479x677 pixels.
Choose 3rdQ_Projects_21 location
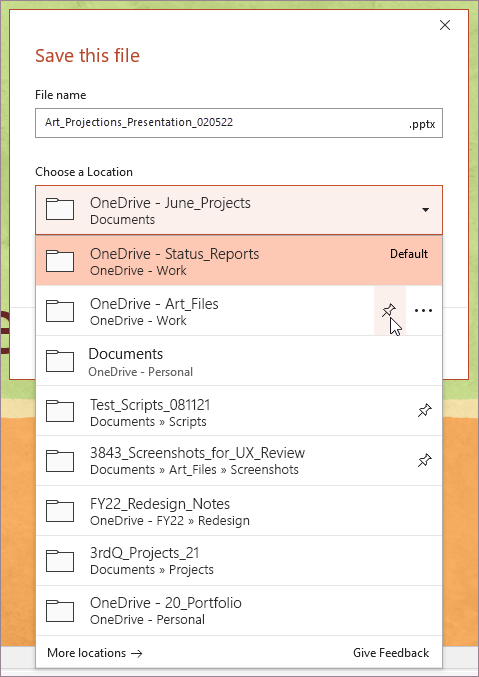[239, 561]
